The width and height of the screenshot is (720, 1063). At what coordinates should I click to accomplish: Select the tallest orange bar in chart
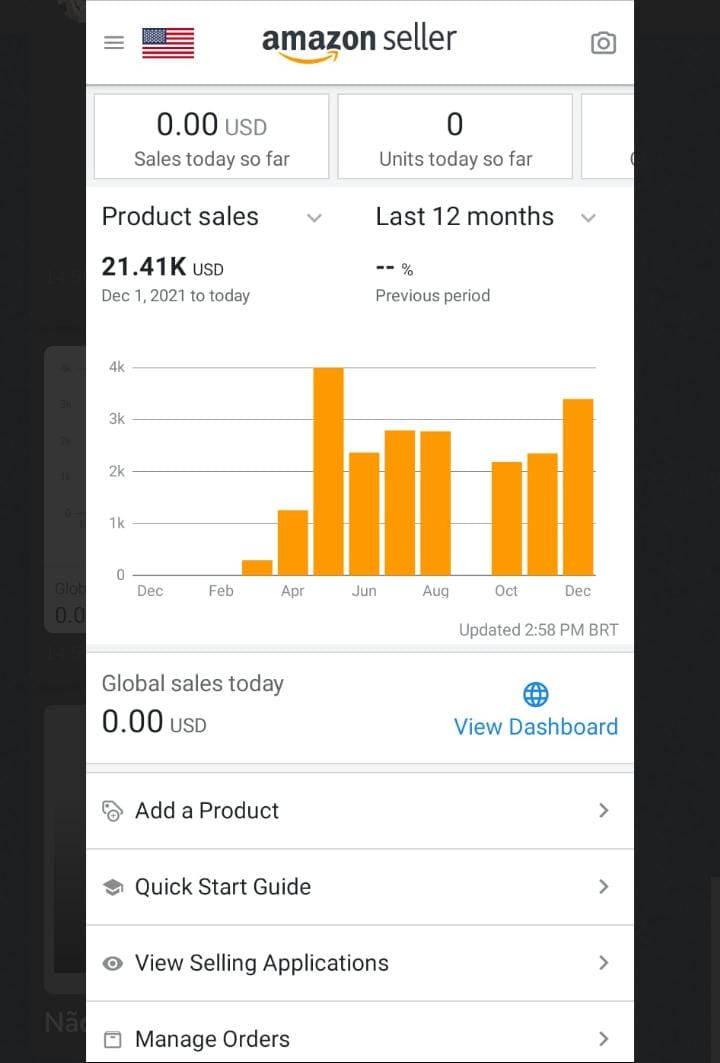click(329, 471)
